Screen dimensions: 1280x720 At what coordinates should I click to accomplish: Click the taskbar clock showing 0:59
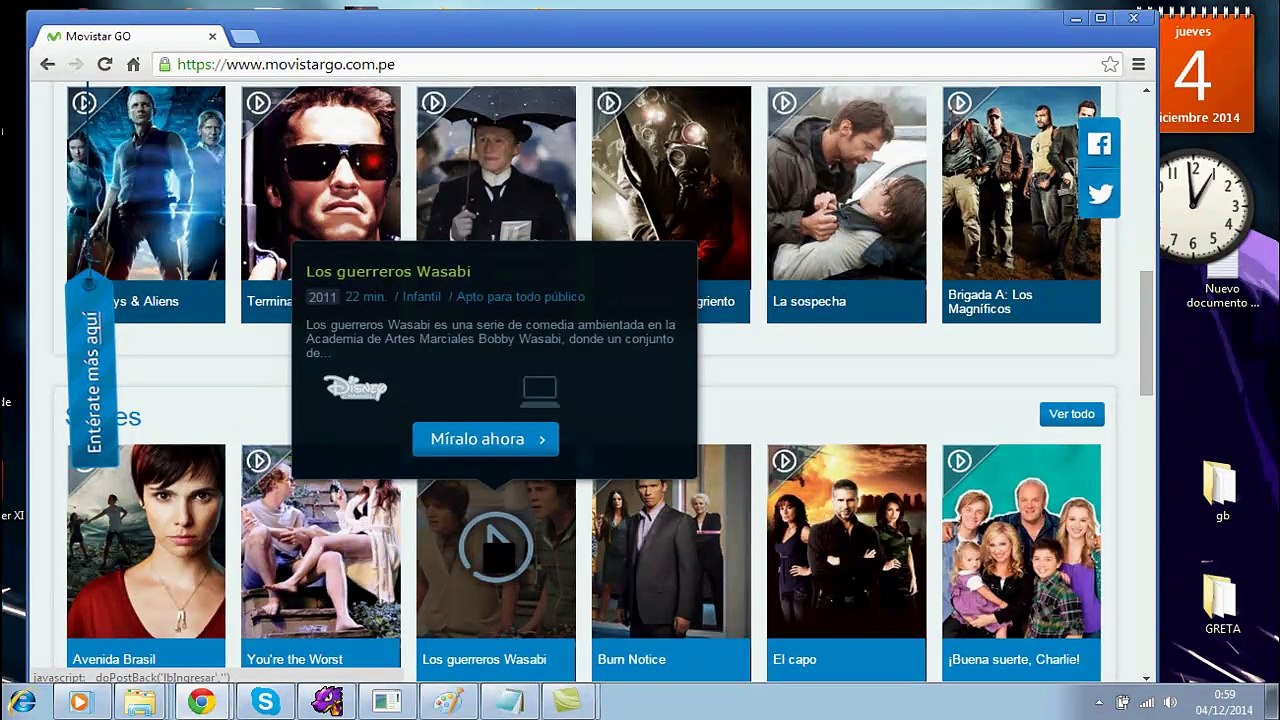pyautogui.click(x=1225, y=702)
